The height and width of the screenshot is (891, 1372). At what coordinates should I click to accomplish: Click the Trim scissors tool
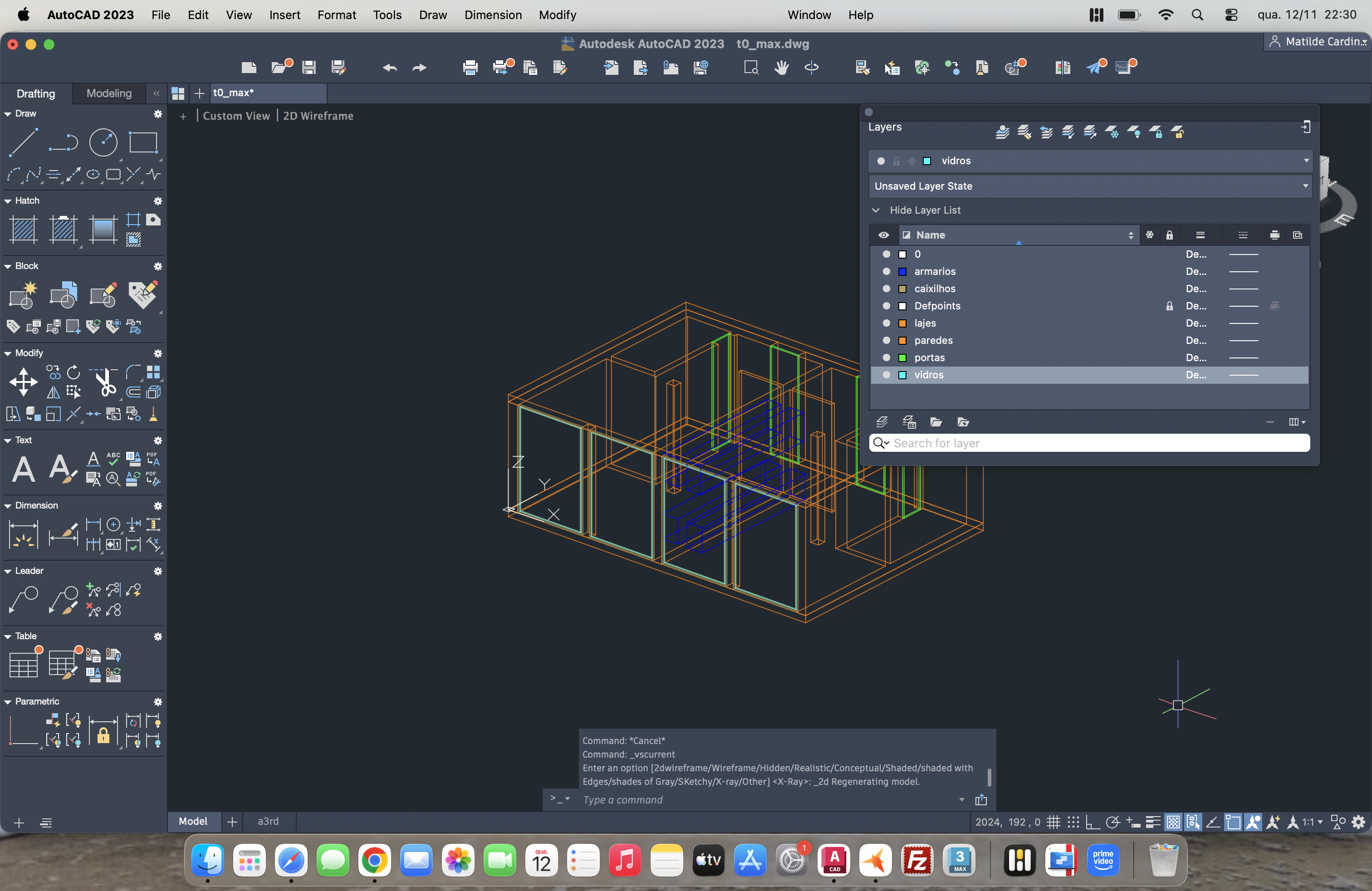pyautogui.click(x=106, y=383)
